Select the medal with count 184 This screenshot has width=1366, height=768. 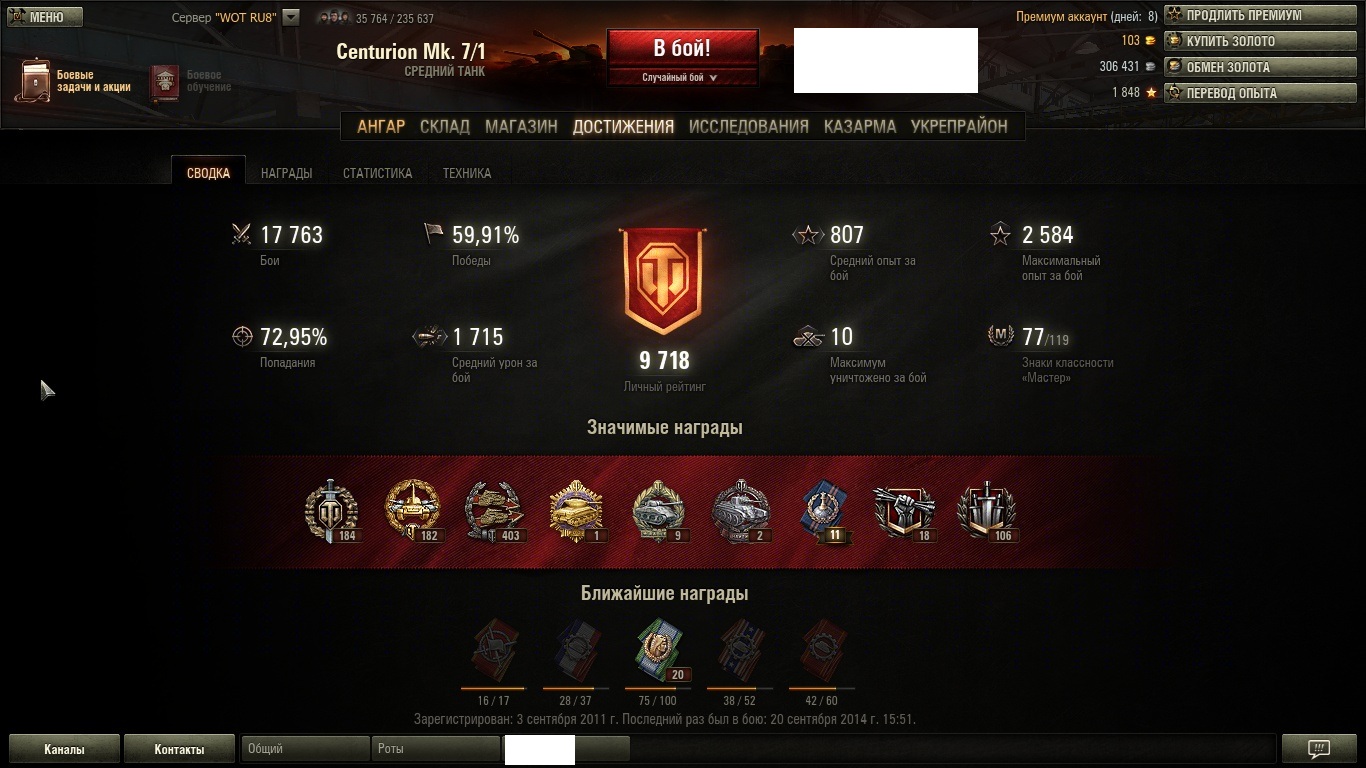pyautogui.click(x=331, y=511)
